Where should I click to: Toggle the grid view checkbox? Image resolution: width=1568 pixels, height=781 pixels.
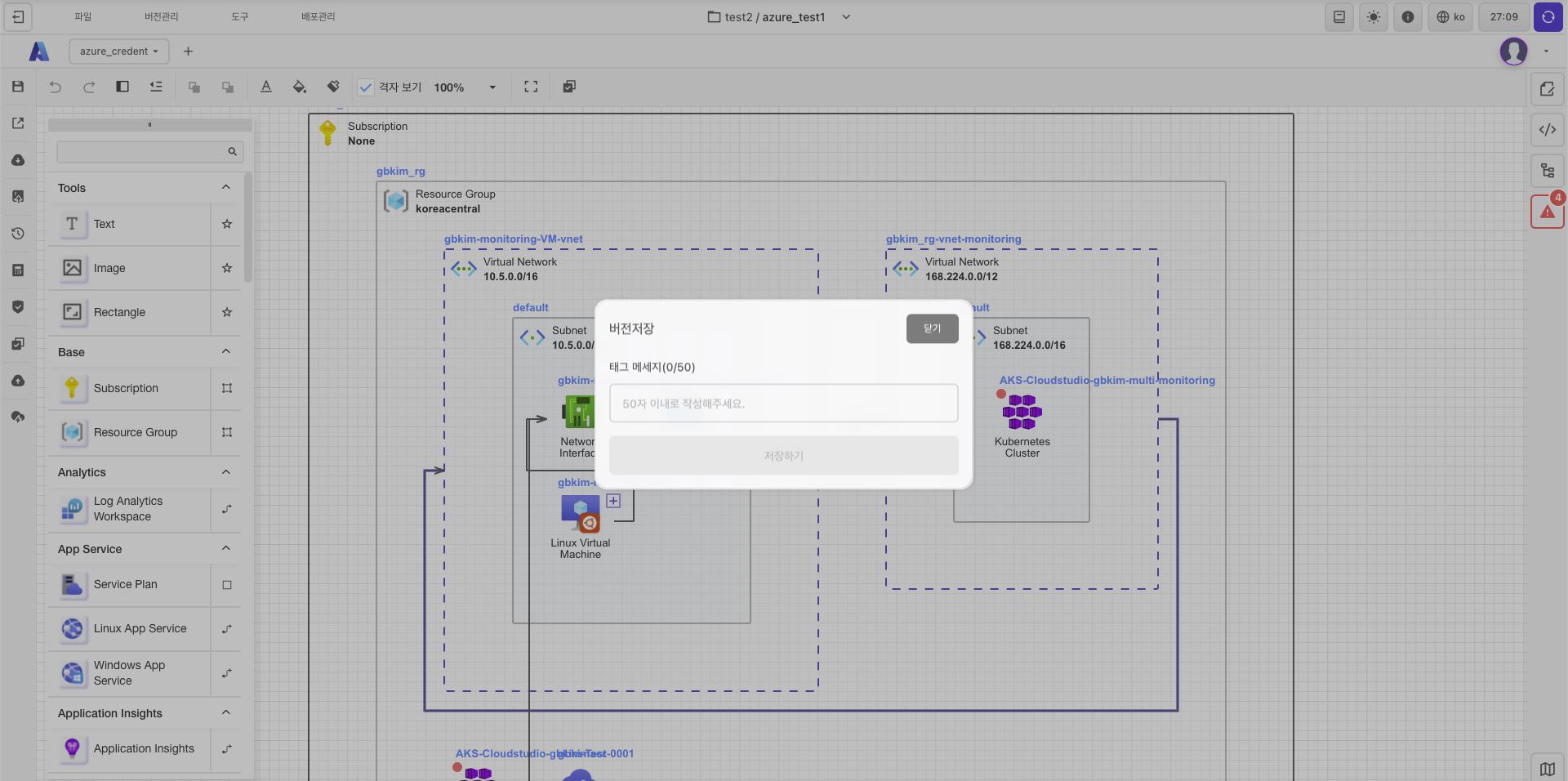click(366, 87)
